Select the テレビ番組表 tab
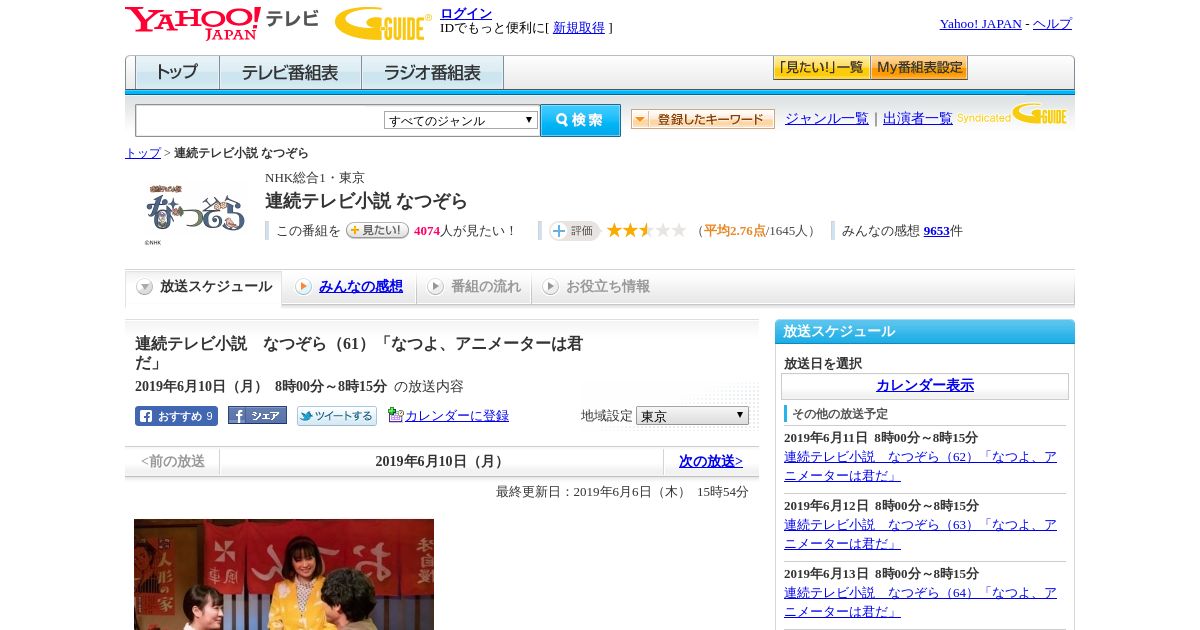This screenshot has width=1200, height=630. click(290, 73)
